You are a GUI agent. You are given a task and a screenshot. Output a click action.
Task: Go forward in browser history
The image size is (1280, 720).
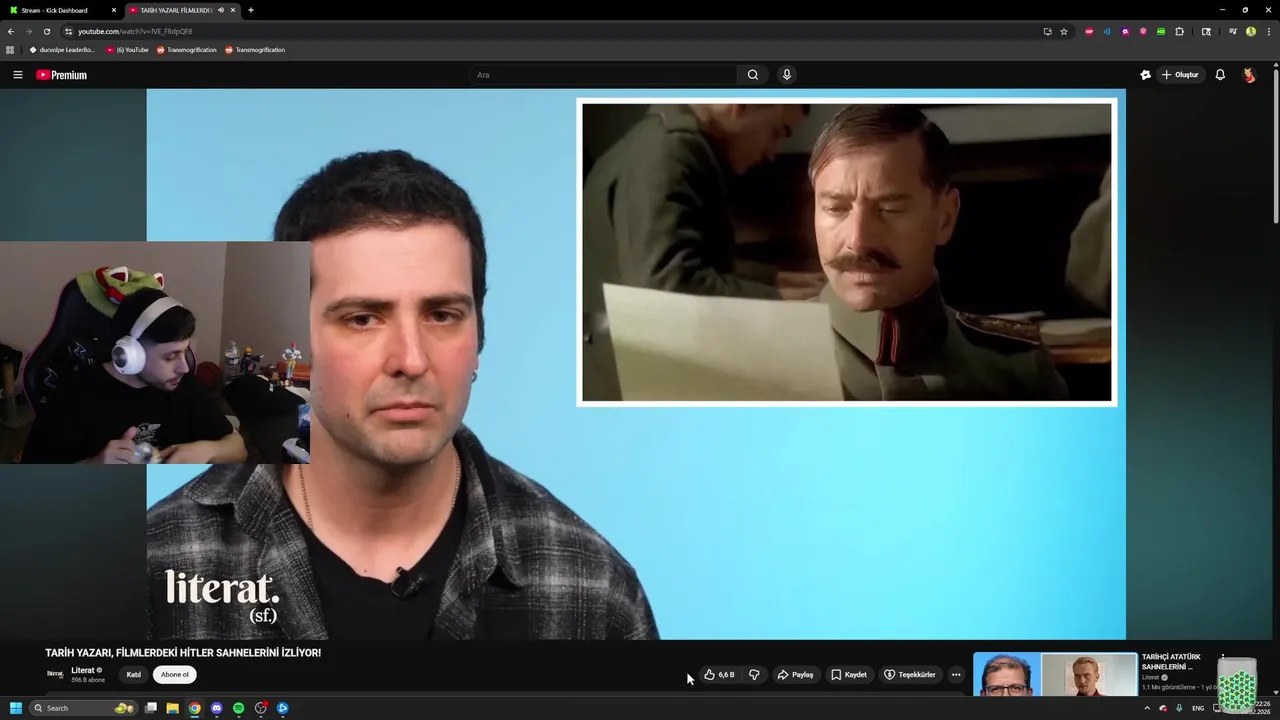click(x=29, y=31)
